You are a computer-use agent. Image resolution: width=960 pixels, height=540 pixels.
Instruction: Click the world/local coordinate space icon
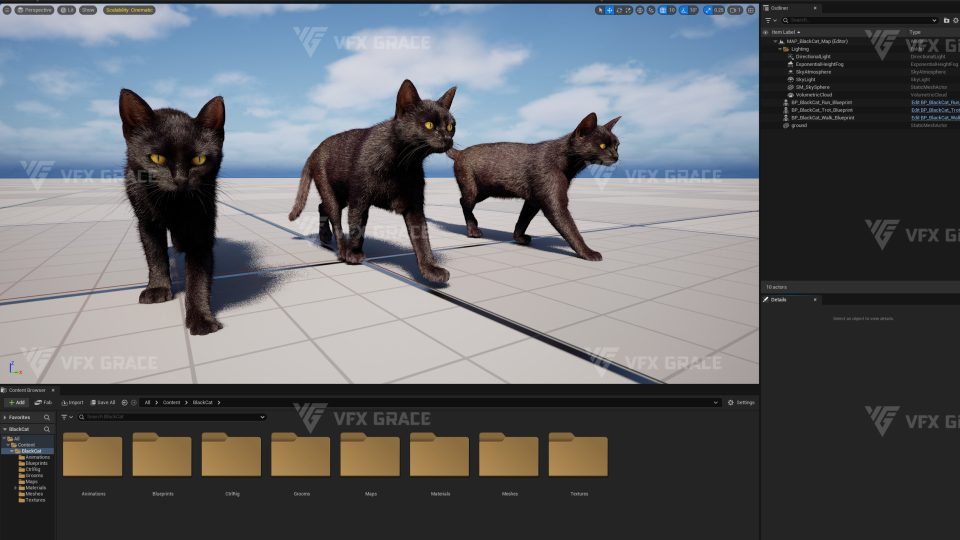pos(639,10)
